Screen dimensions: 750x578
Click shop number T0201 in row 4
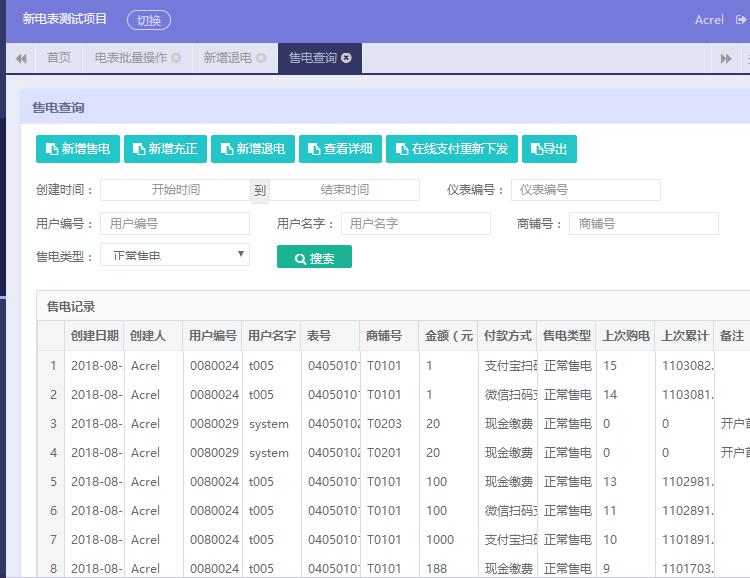pyautogui.click(x=384, y=453)
